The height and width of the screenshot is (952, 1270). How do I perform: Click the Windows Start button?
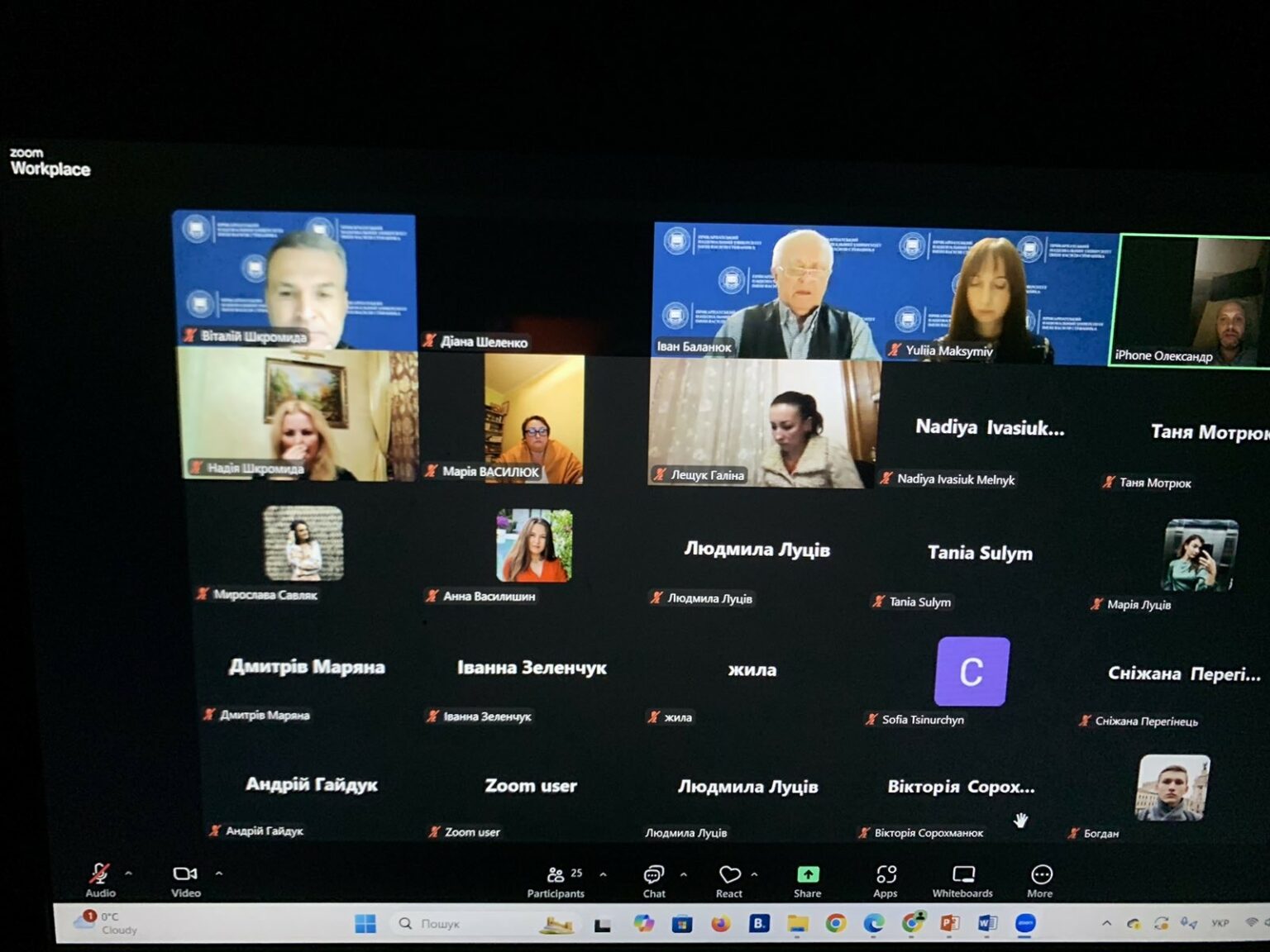[365, 924]
